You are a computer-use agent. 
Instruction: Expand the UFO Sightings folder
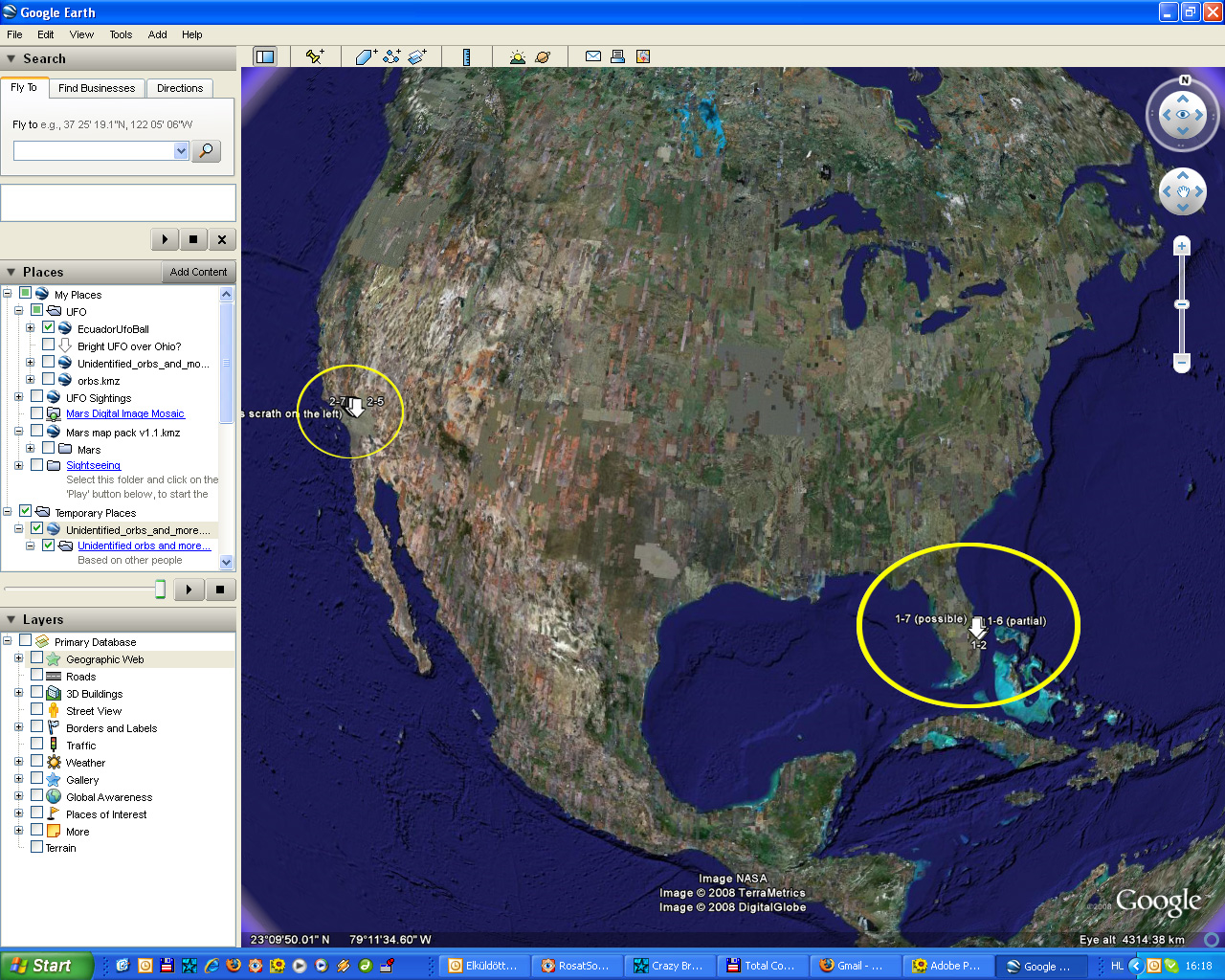pyautogui.click(x=18, y=396)
